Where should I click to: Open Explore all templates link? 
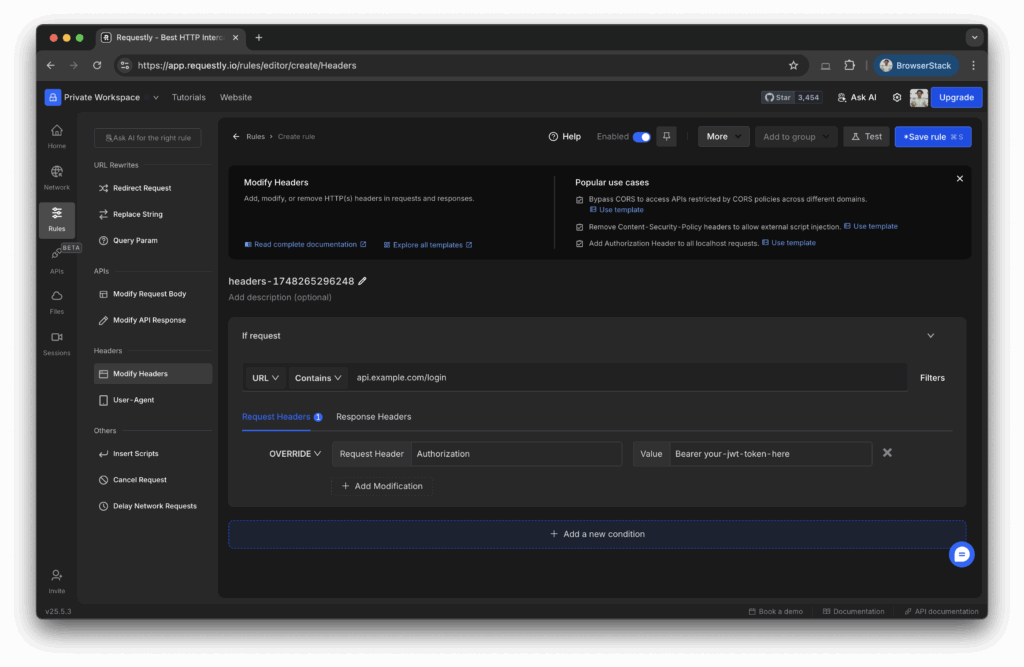(428, 245)
